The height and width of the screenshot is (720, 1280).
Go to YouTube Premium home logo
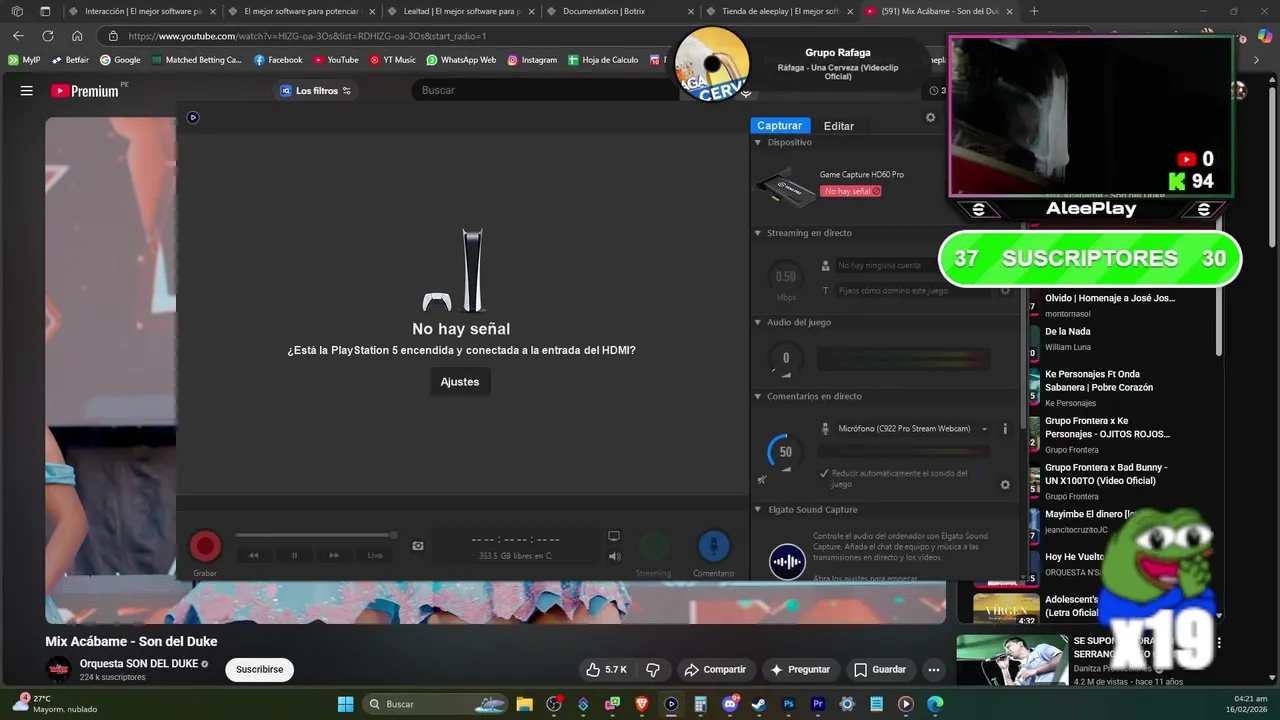(x=85, y=91)
